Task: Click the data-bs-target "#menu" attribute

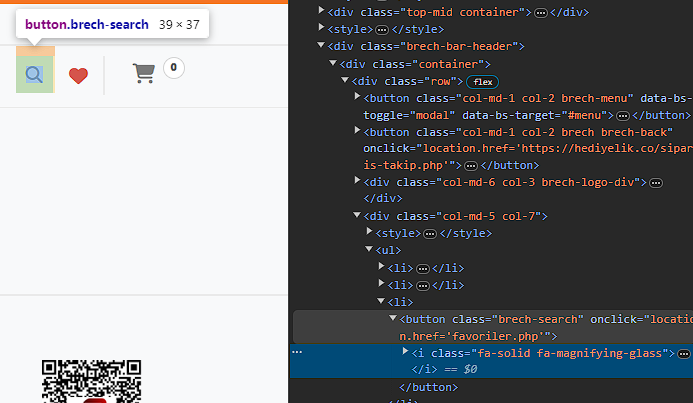Action: pos(534,115)
